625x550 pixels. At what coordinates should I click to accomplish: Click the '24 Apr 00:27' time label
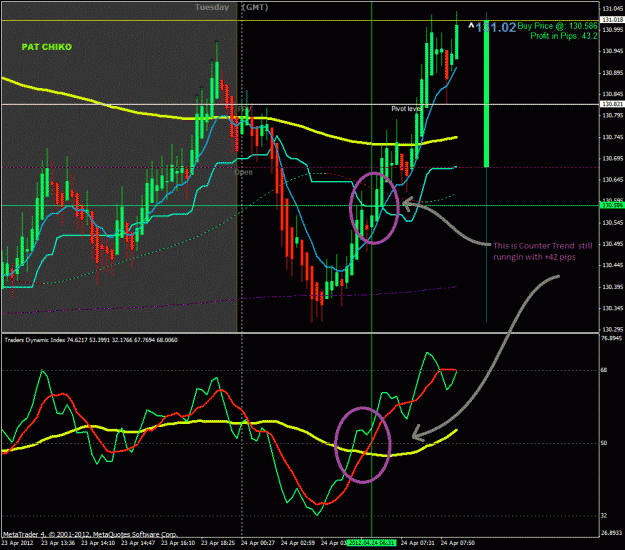[x=257, y=543]
